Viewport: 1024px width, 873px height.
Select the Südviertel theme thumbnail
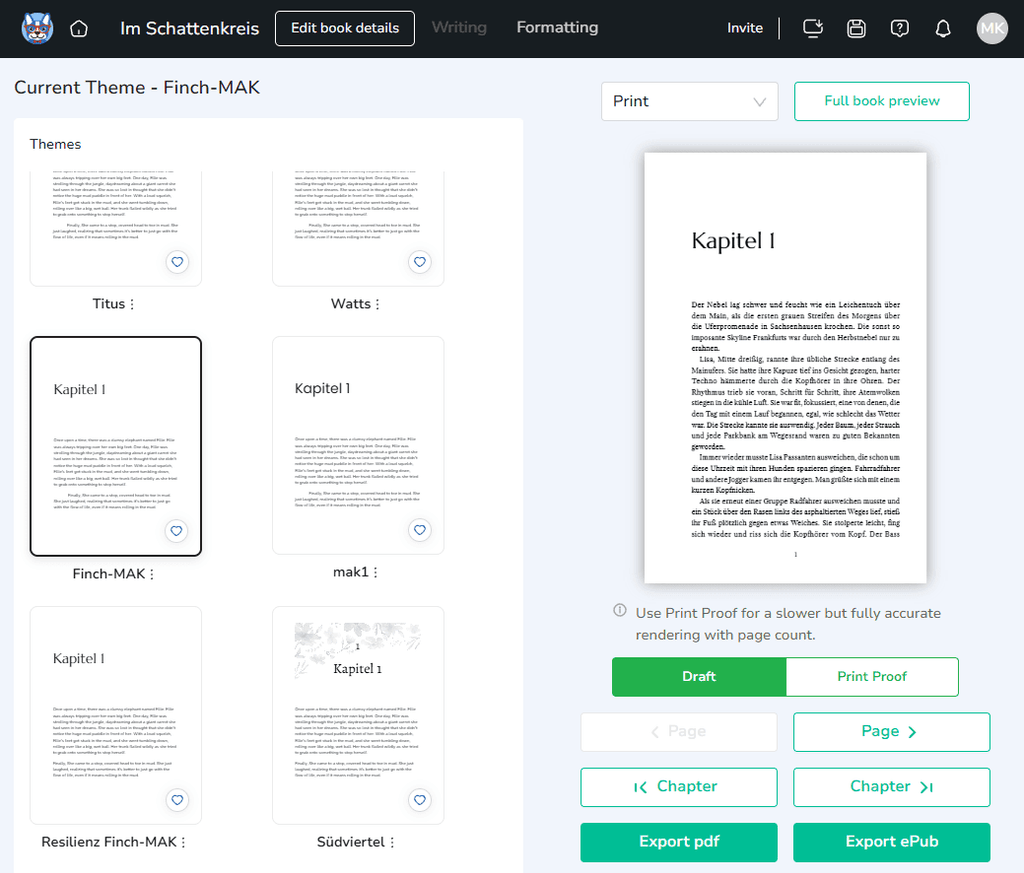point(358,716)
